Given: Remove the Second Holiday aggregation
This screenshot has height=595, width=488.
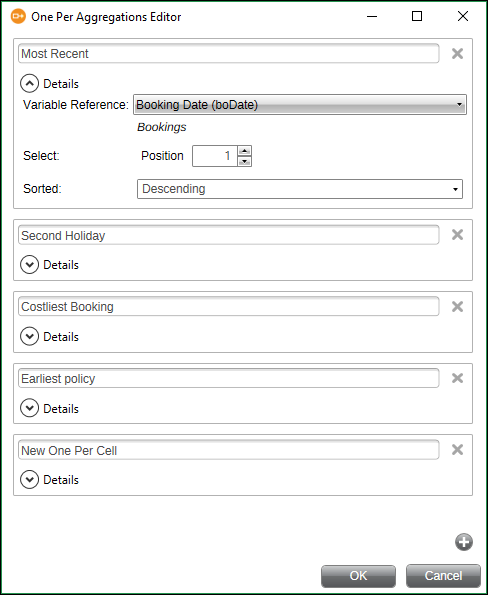Looking at the screenshot, I should point(457,235).
